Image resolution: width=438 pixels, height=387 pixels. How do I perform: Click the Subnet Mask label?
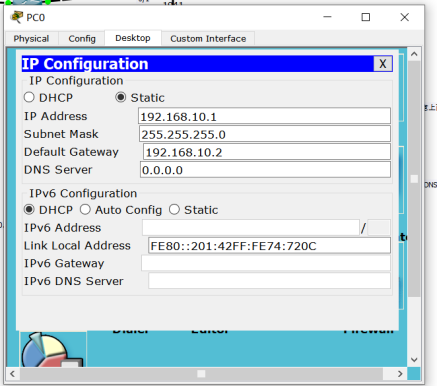[61, 134]
